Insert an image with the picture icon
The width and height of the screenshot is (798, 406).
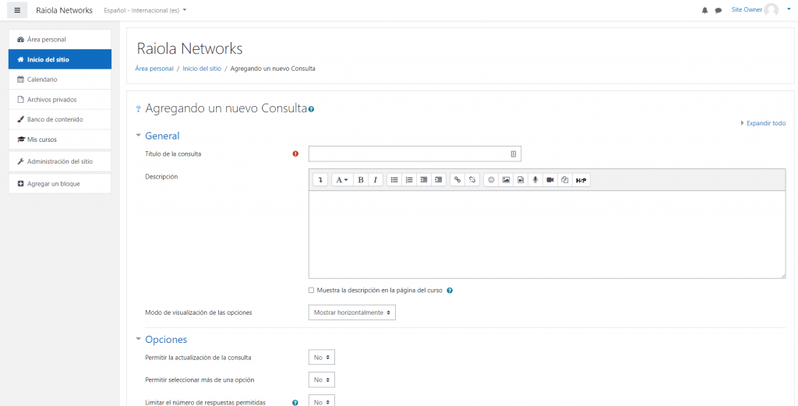[x=506, y=180]
